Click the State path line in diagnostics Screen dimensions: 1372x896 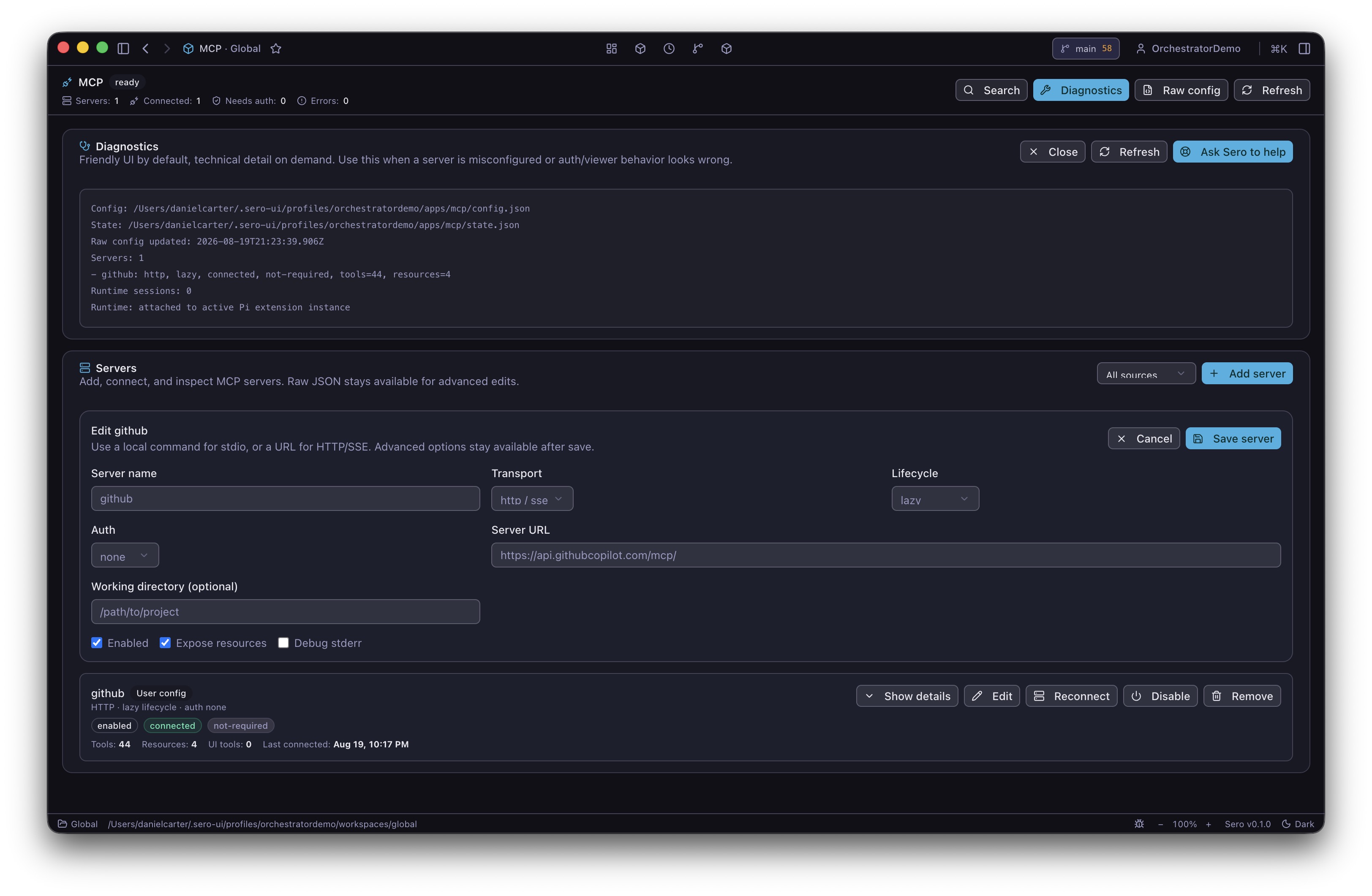click(305, 225)
